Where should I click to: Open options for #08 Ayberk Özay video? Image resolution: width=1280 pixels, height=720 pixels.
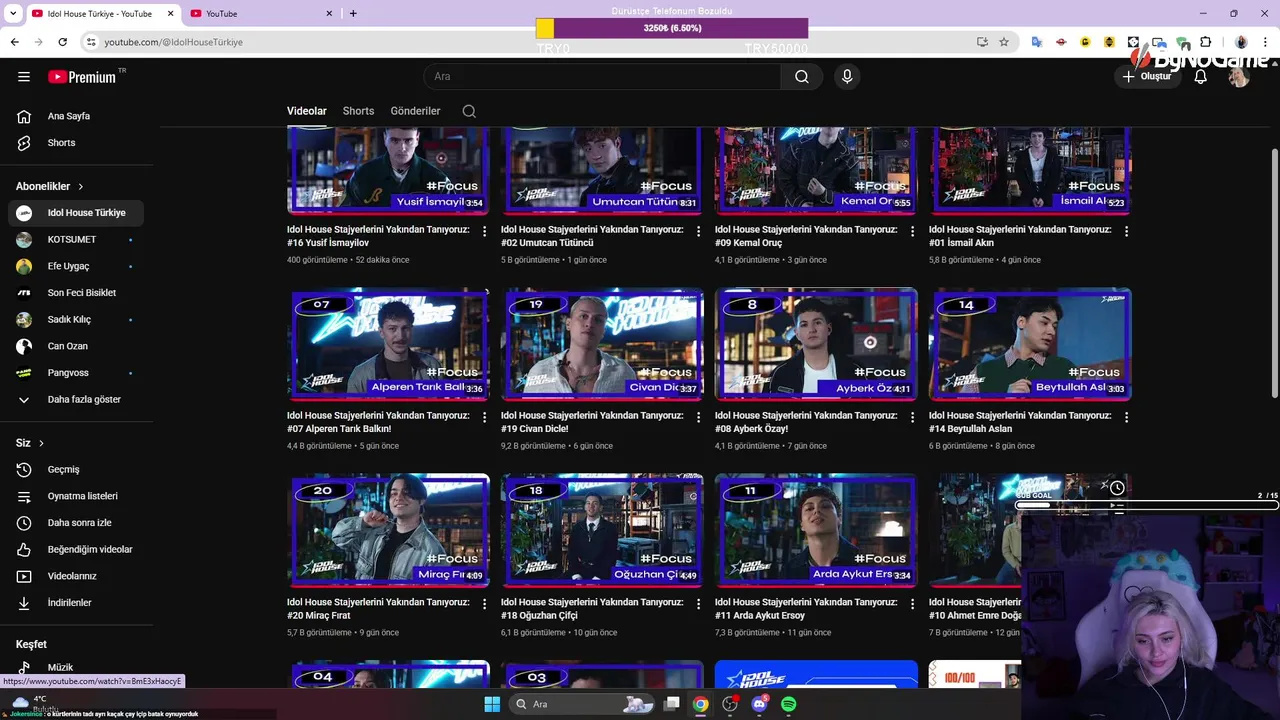912,417
